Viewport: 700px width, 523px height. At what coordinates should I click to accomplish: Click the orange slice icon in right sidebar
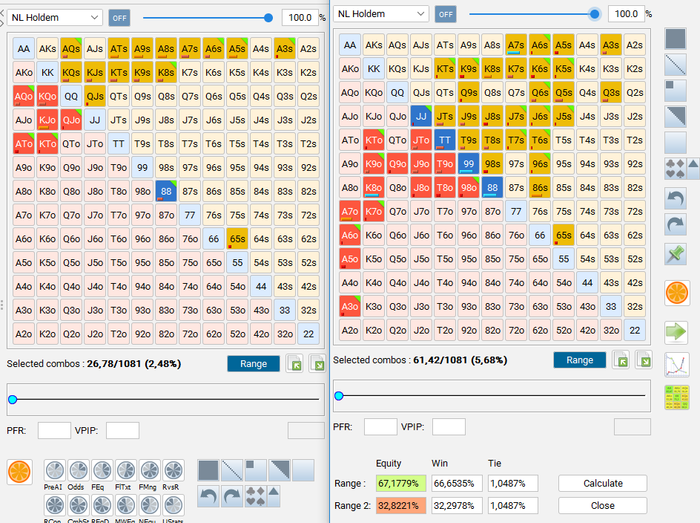677,293
